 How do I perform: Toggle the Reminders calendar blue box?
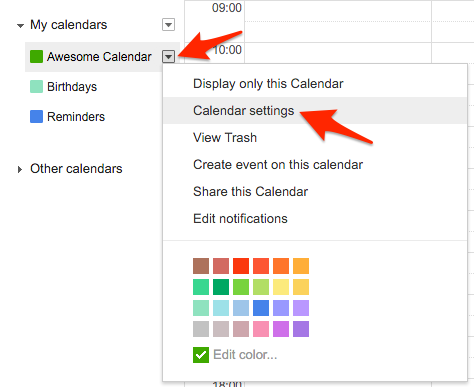36,117
